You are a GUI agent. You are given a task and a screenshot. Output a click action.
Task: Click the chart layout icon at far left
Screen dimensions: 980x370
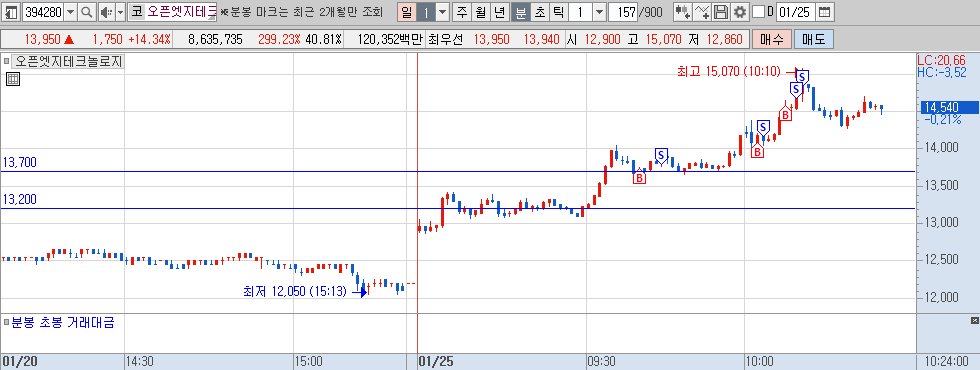[11, 12]
